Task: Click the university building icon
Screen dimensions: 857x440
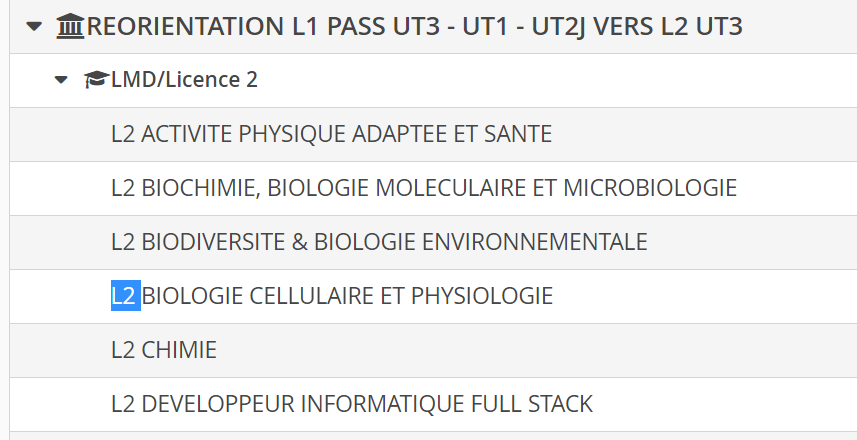Action: (71, 27)
